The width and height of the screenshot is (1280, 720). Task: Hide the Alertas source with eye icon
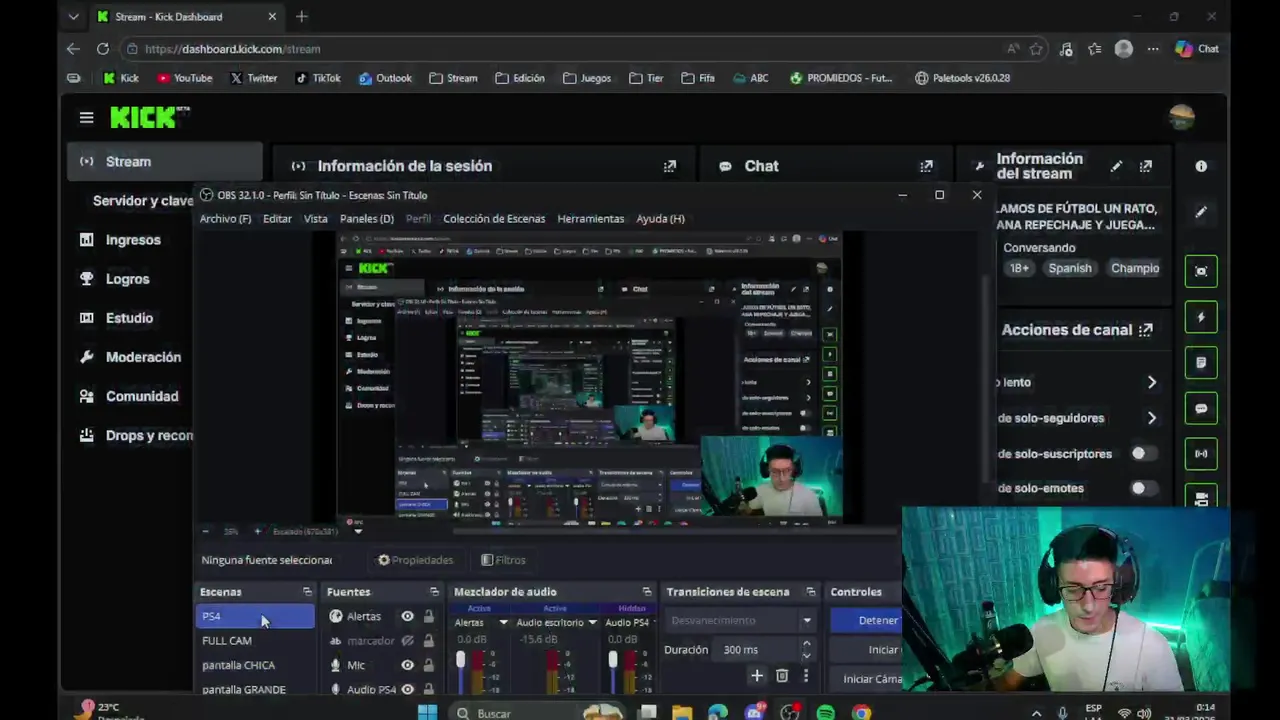tap(407, 616)
